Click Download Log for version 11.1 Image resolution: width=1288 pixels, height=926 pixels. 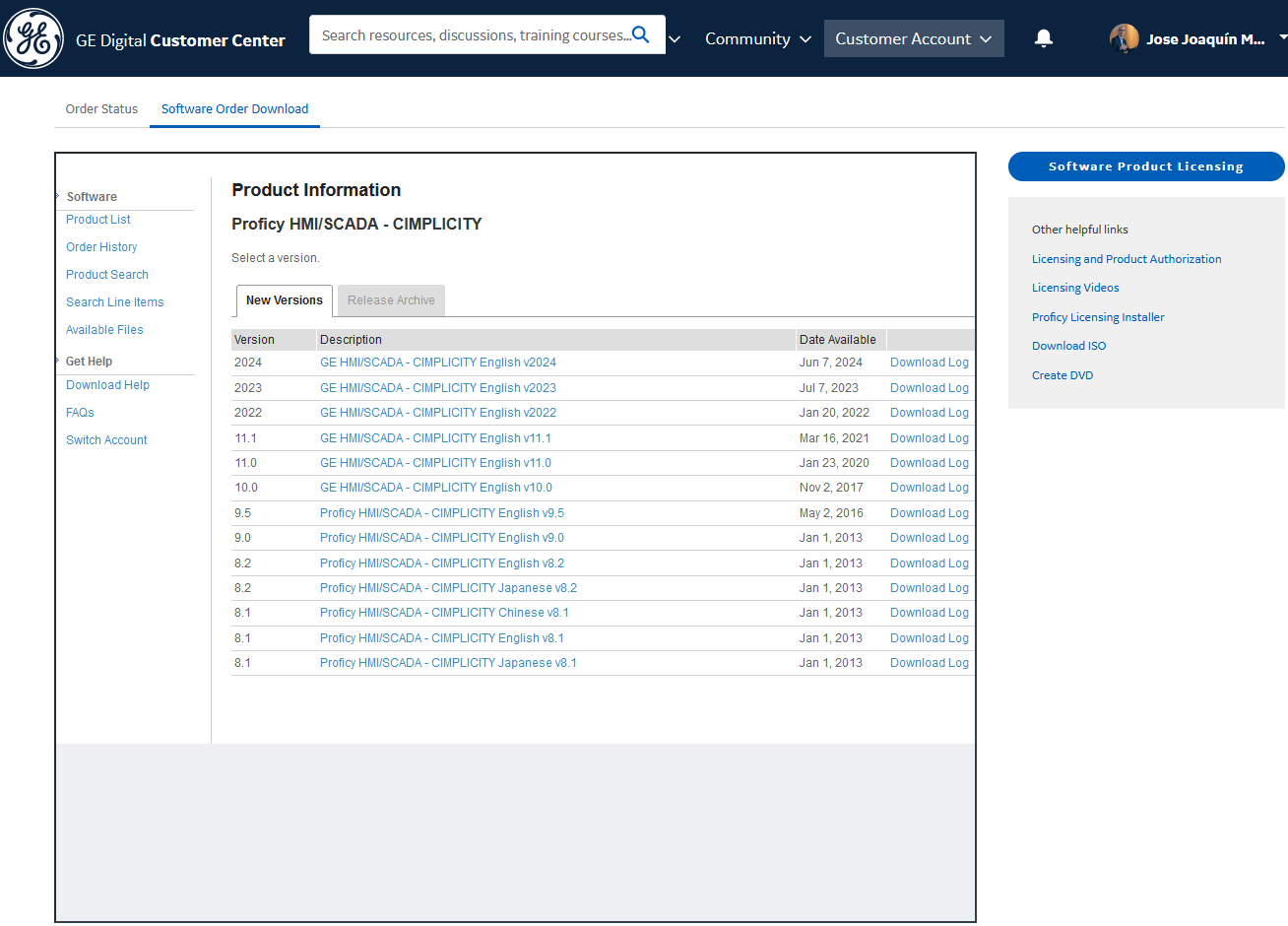(930, 438)
